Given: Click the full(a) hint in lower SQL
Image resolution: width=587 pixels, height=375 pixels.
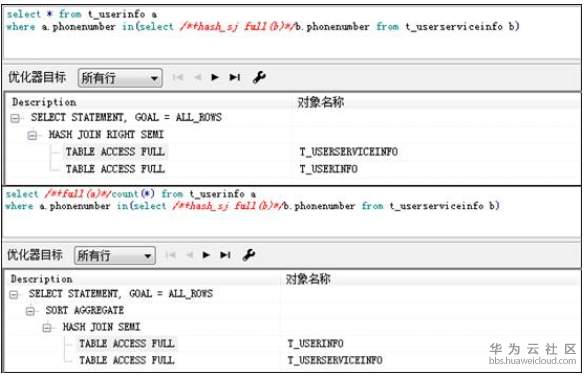Looking at the screenshot, I should (x=78, y=194).
